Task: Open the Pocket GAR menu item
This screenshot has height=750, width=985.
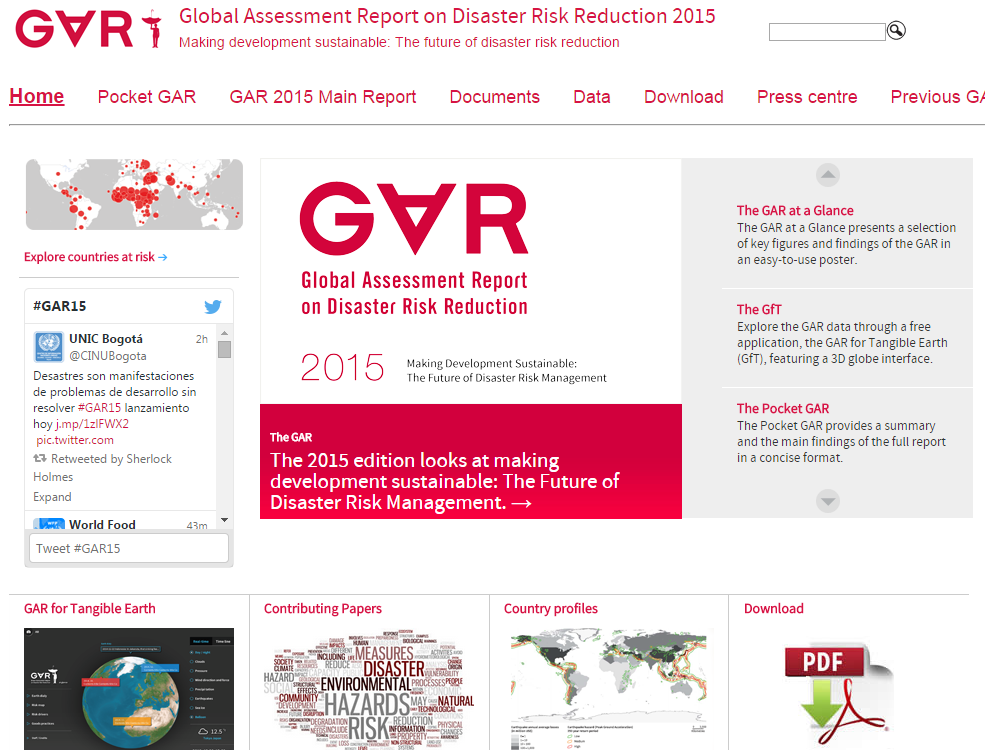Action: click(x=146, y=97)
